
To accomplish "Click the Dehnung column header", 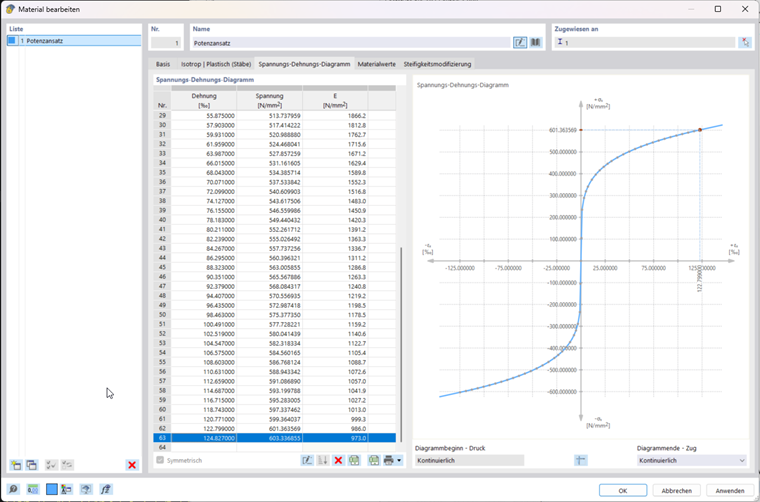I will coord(204,100).
